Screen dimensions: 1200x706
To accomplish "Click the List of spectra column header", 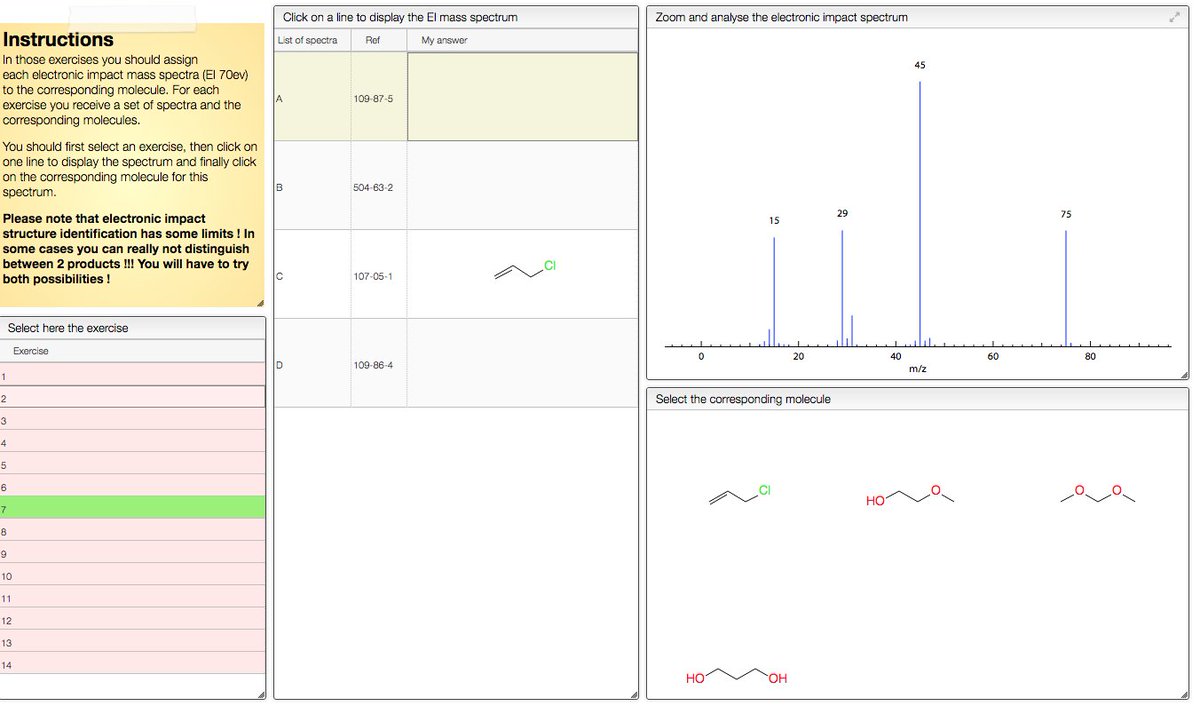I will pyautogui.click(x=312, y=40).
